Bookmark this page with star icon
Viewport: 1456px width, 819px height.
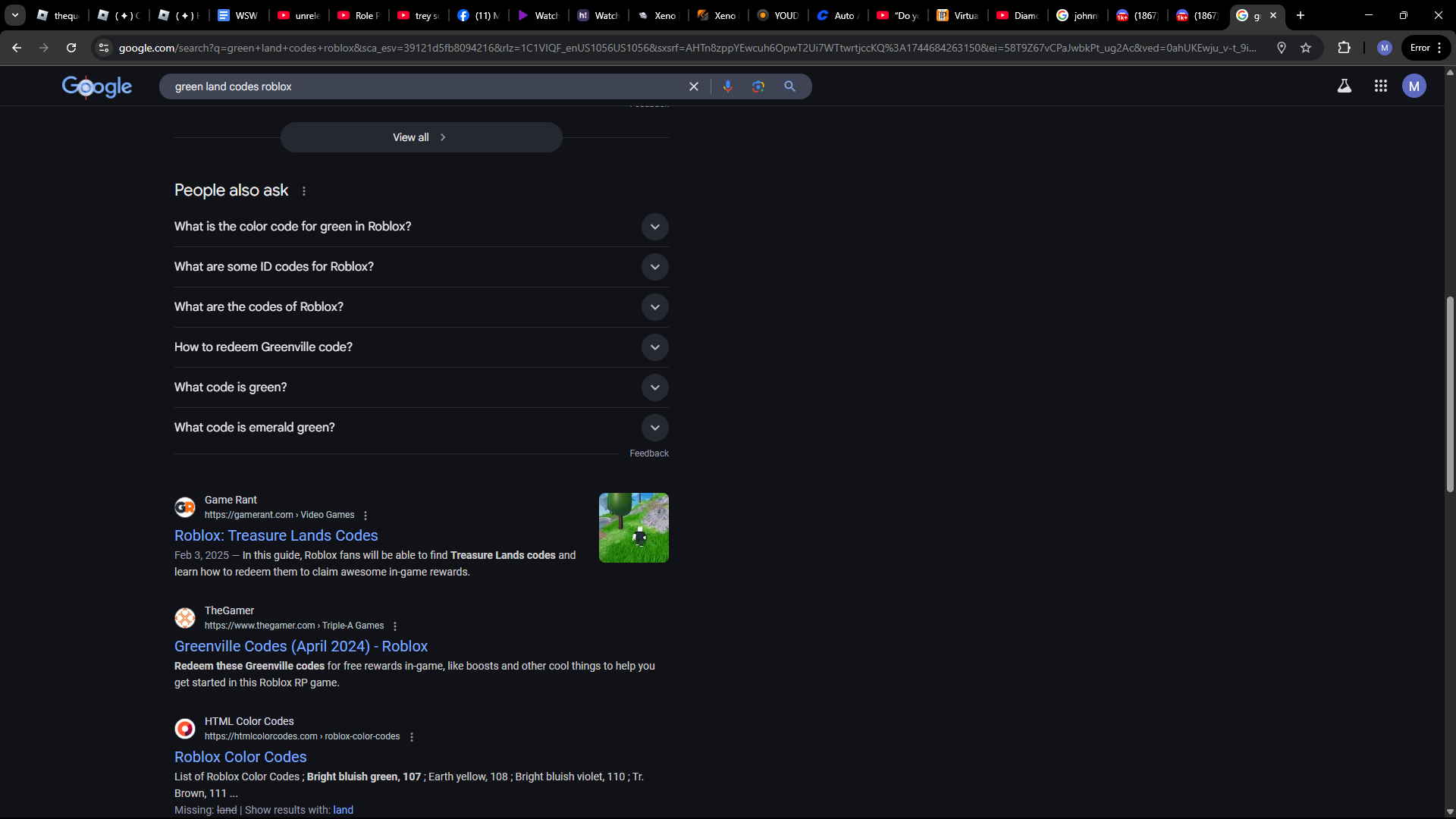(1306, 48)
